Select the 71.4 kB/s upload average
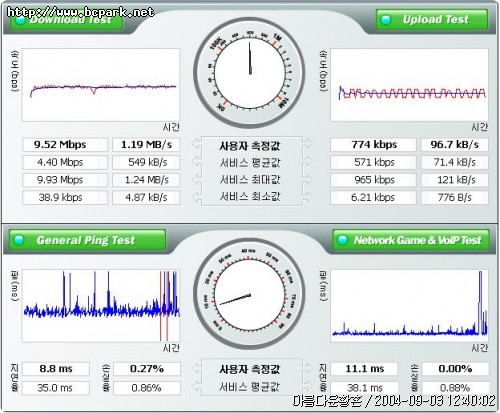The width and height of the screenshot is (500, 413). (455, 162)
